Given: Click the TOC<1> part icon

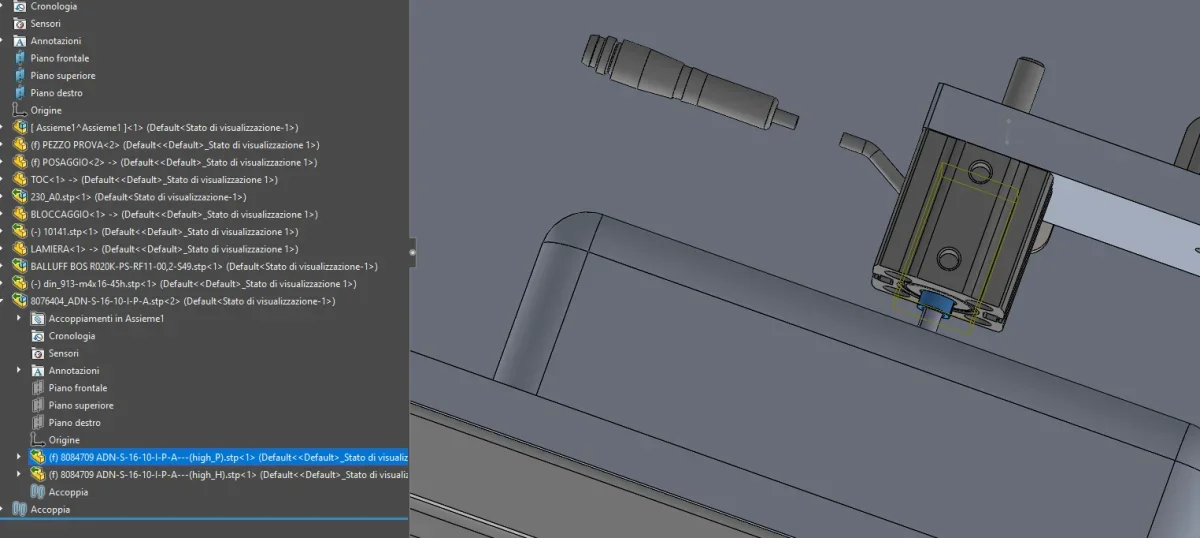Looking at the screenshot, I should (x=19, y=179).
